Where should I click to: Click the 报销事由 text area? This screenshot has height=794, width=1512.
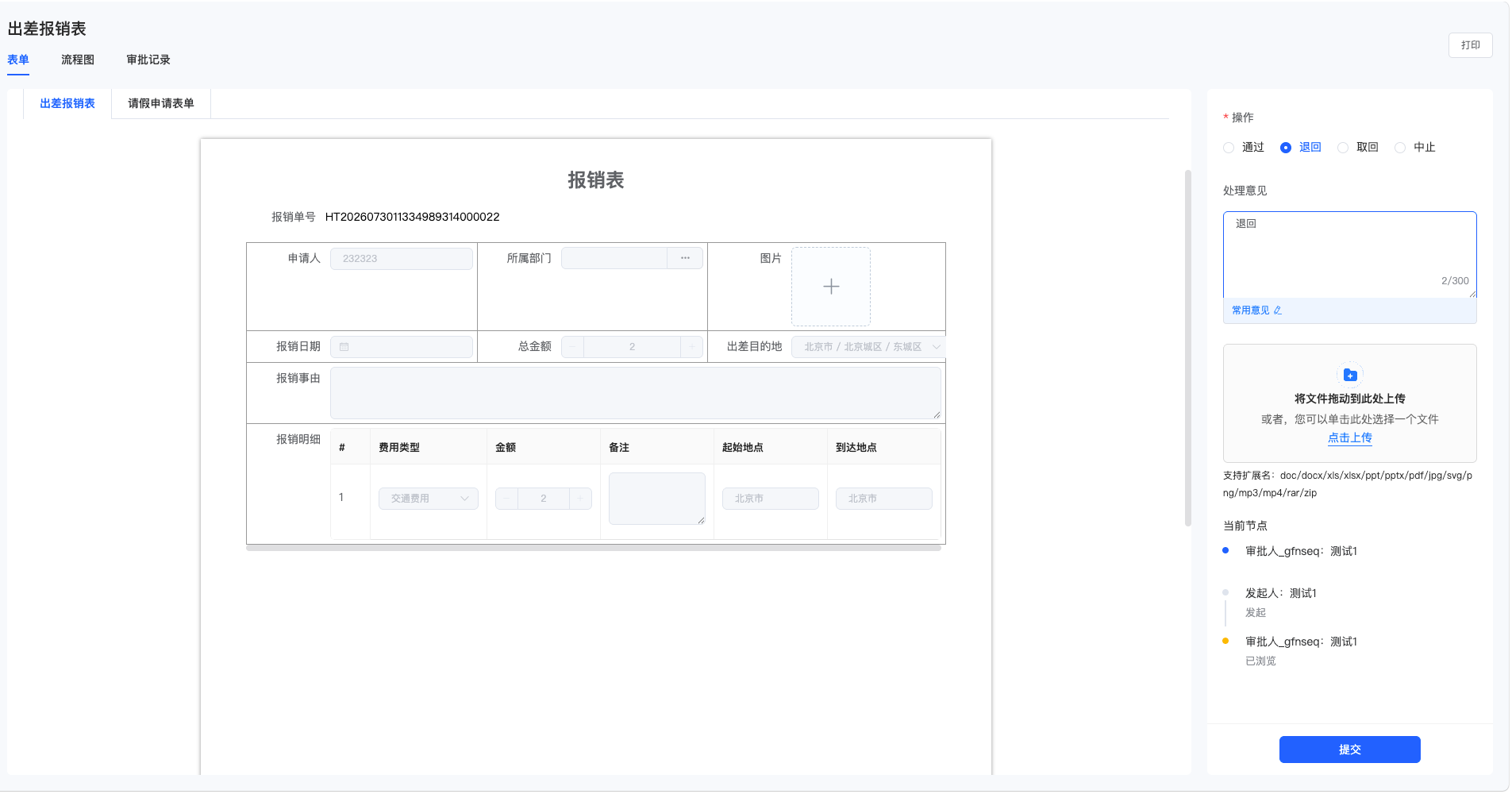tap(636, 393)
